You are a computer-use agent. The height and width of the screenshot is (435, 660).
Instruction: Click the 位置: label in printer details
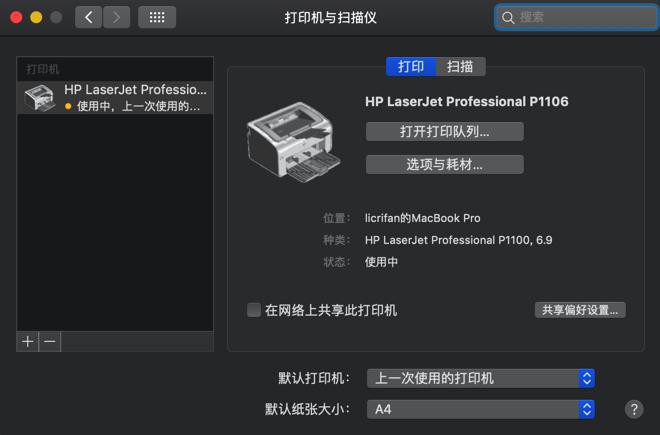[x=336, y=218]
